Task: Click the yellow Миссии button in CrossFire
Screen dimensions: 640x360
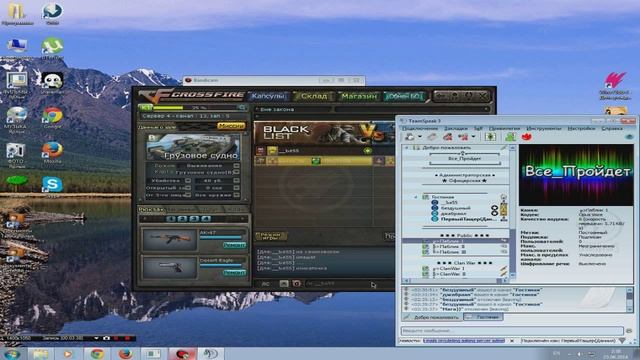Action: pos(231,126)
